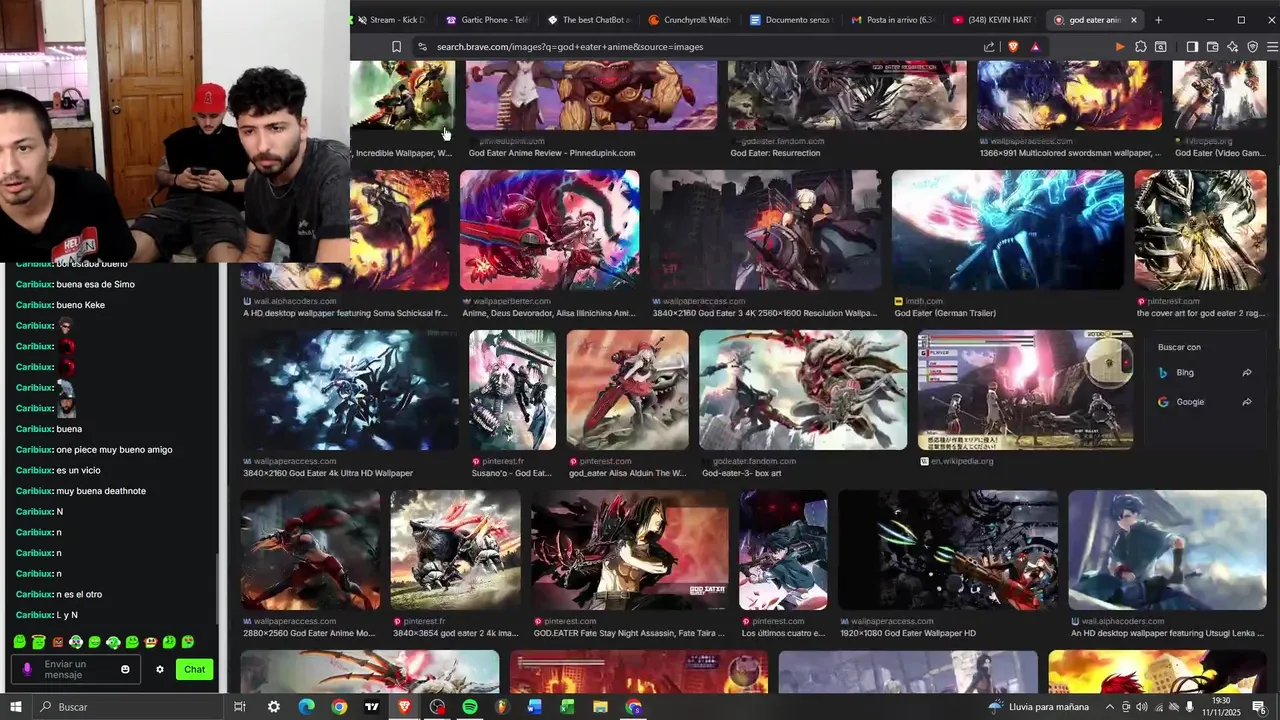Click the chat panel scrollbar
The image size is (1280, 720).
click(219, 590)
